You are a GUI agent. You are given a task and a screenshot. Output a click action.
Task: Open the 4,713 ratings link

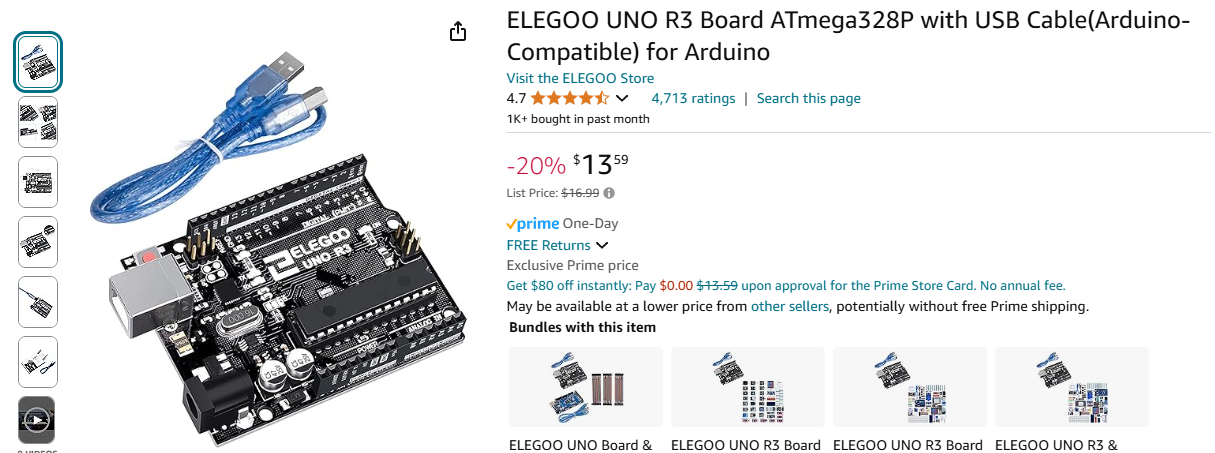point(693,98)
